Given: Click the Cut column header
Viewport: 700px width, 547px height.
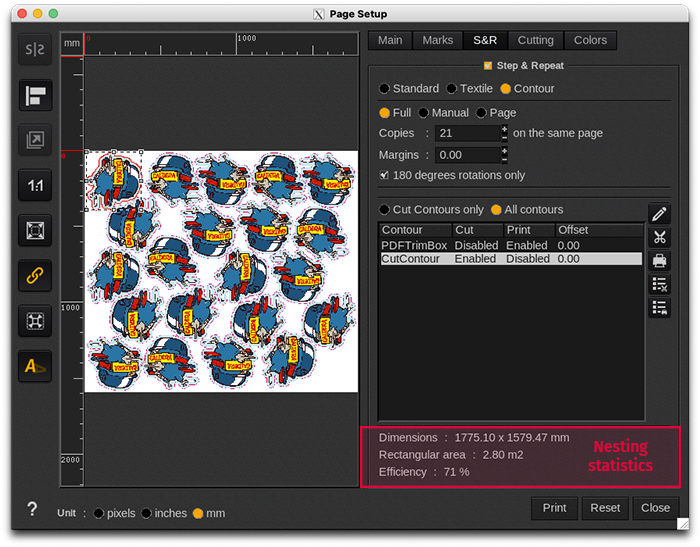Looking at the screenshot, I should [478, 230].
